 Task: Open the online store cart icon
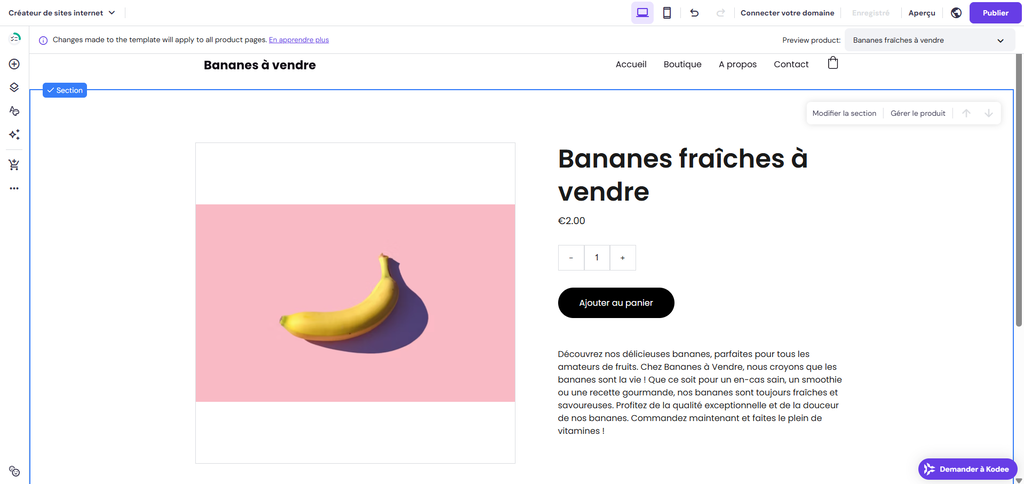coord(14,165)
